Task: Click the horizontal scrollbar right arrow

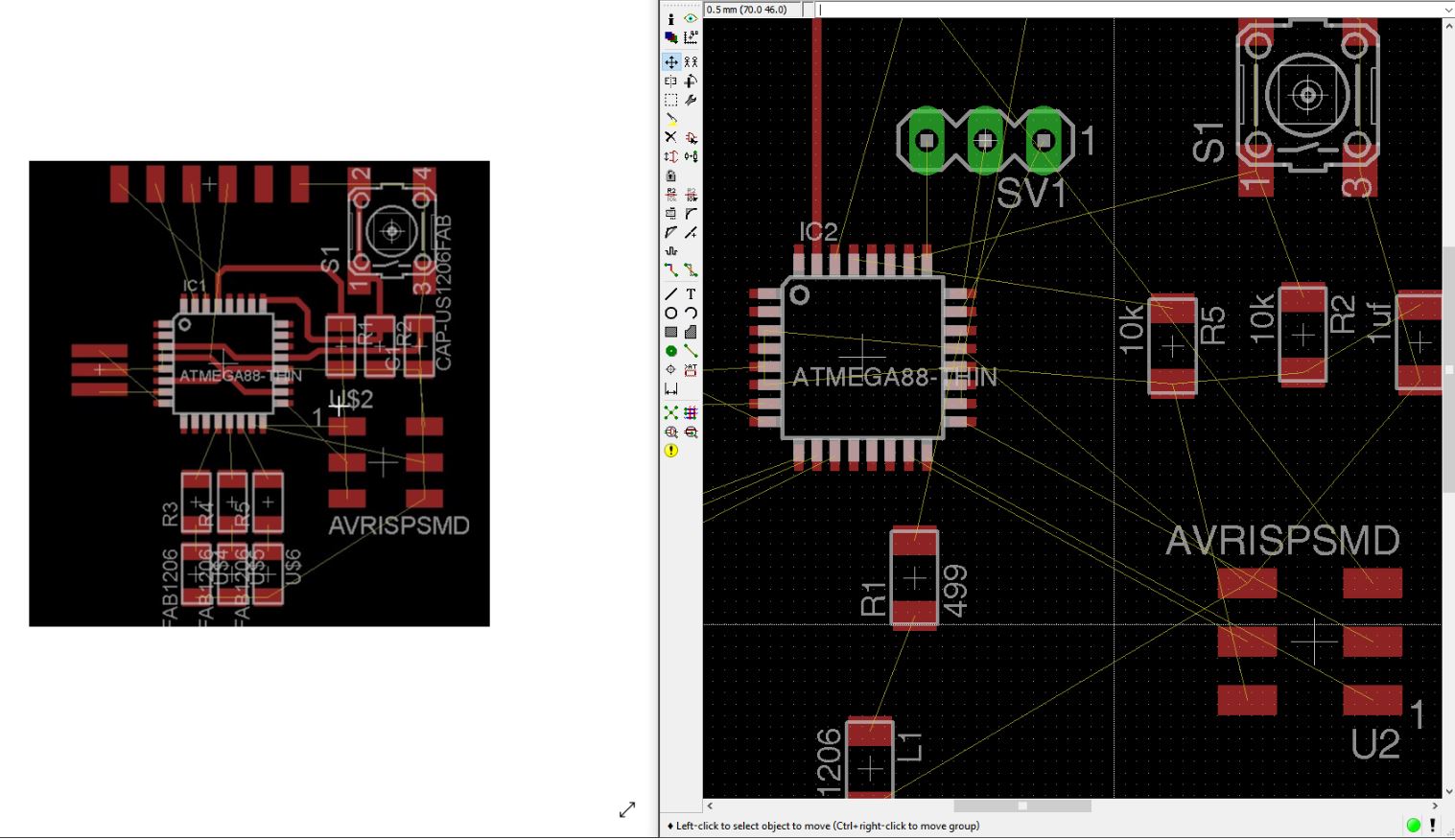Action: [x=1435, y=806]
